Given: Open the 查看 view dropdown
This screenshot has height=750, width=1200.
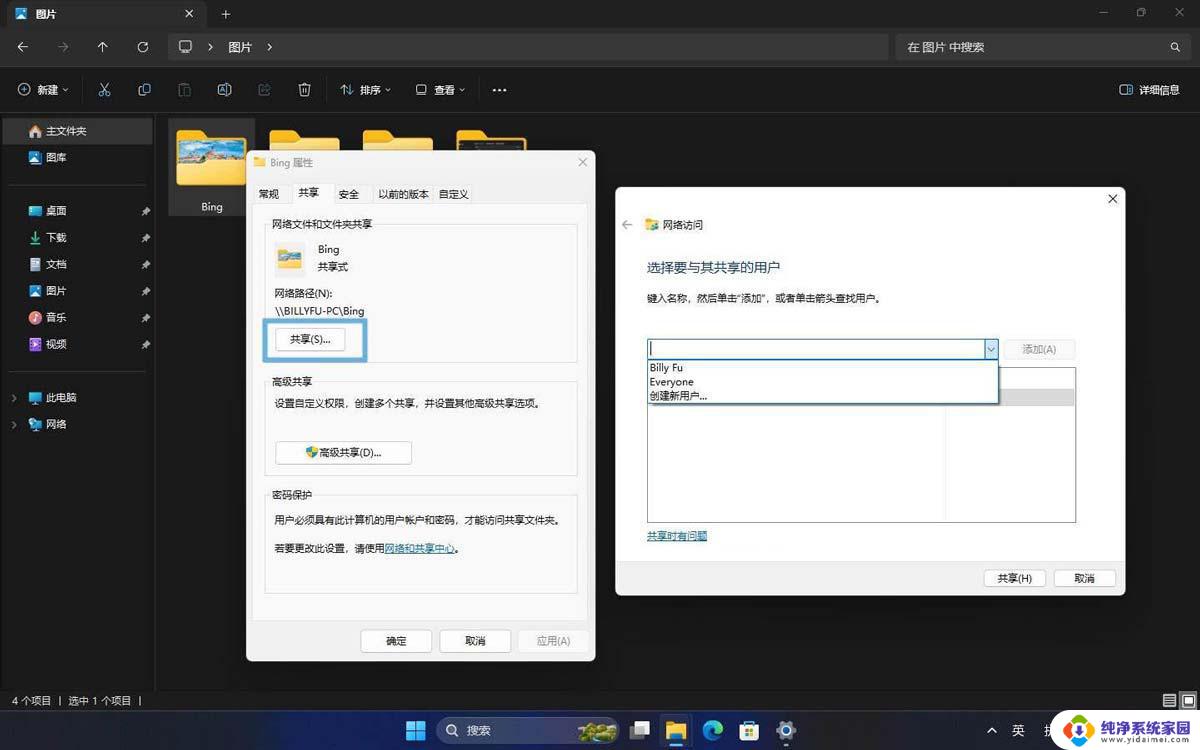Looking at the screenshot, I should [x=441, y=90].
